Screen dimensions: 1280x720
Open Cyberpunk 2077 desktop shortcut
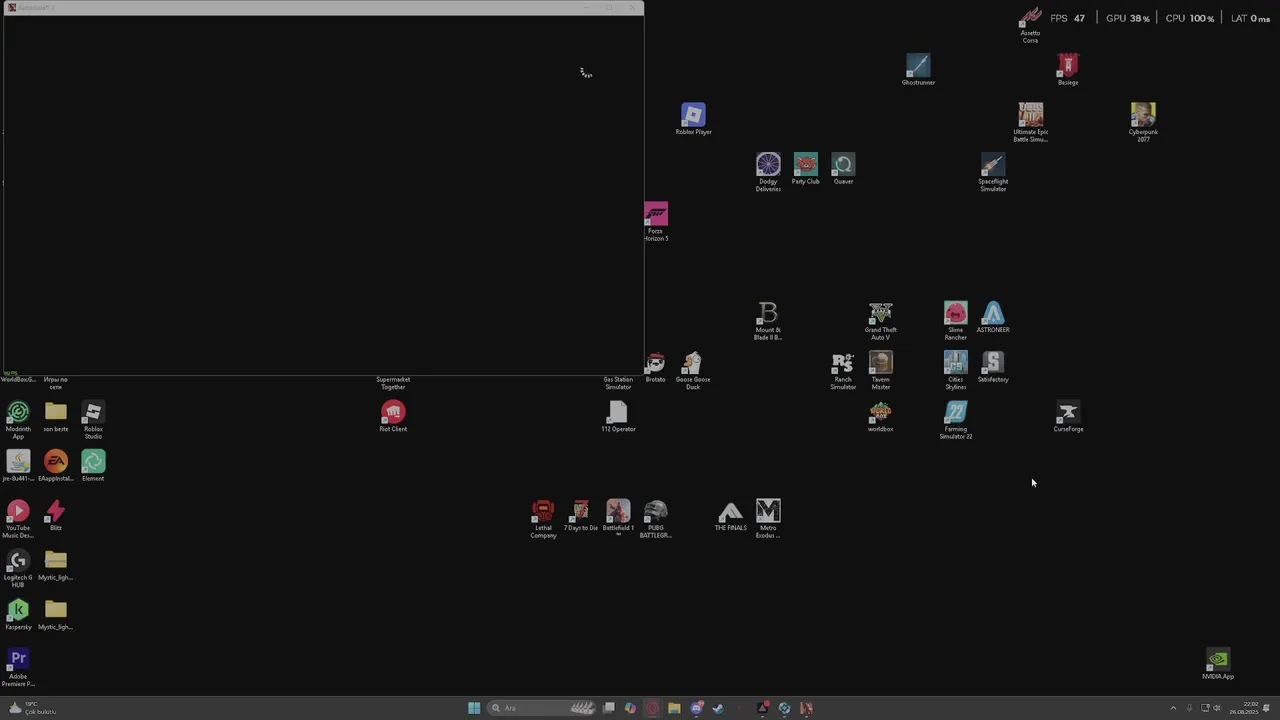point(1143,122)
